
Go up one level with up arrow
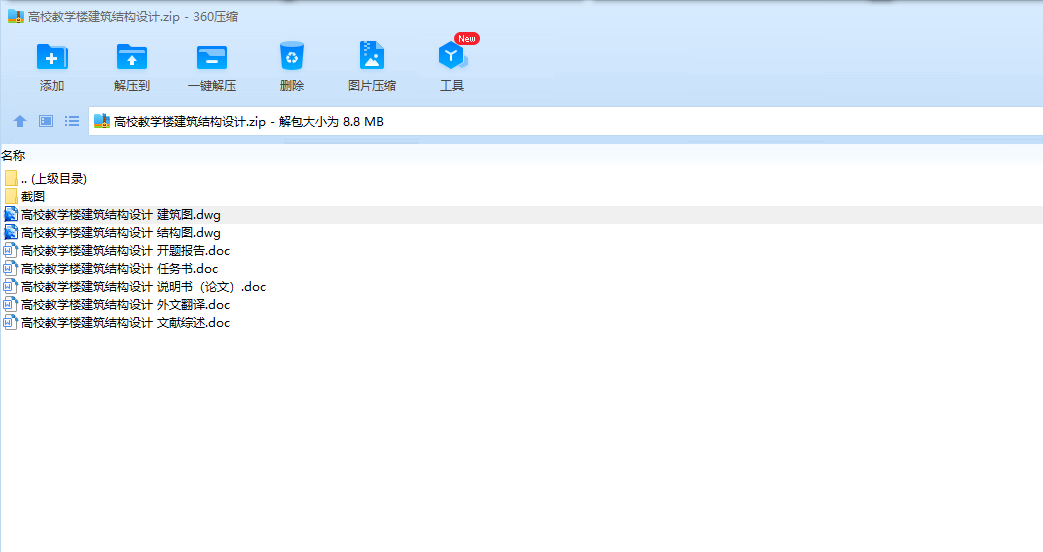20,121
